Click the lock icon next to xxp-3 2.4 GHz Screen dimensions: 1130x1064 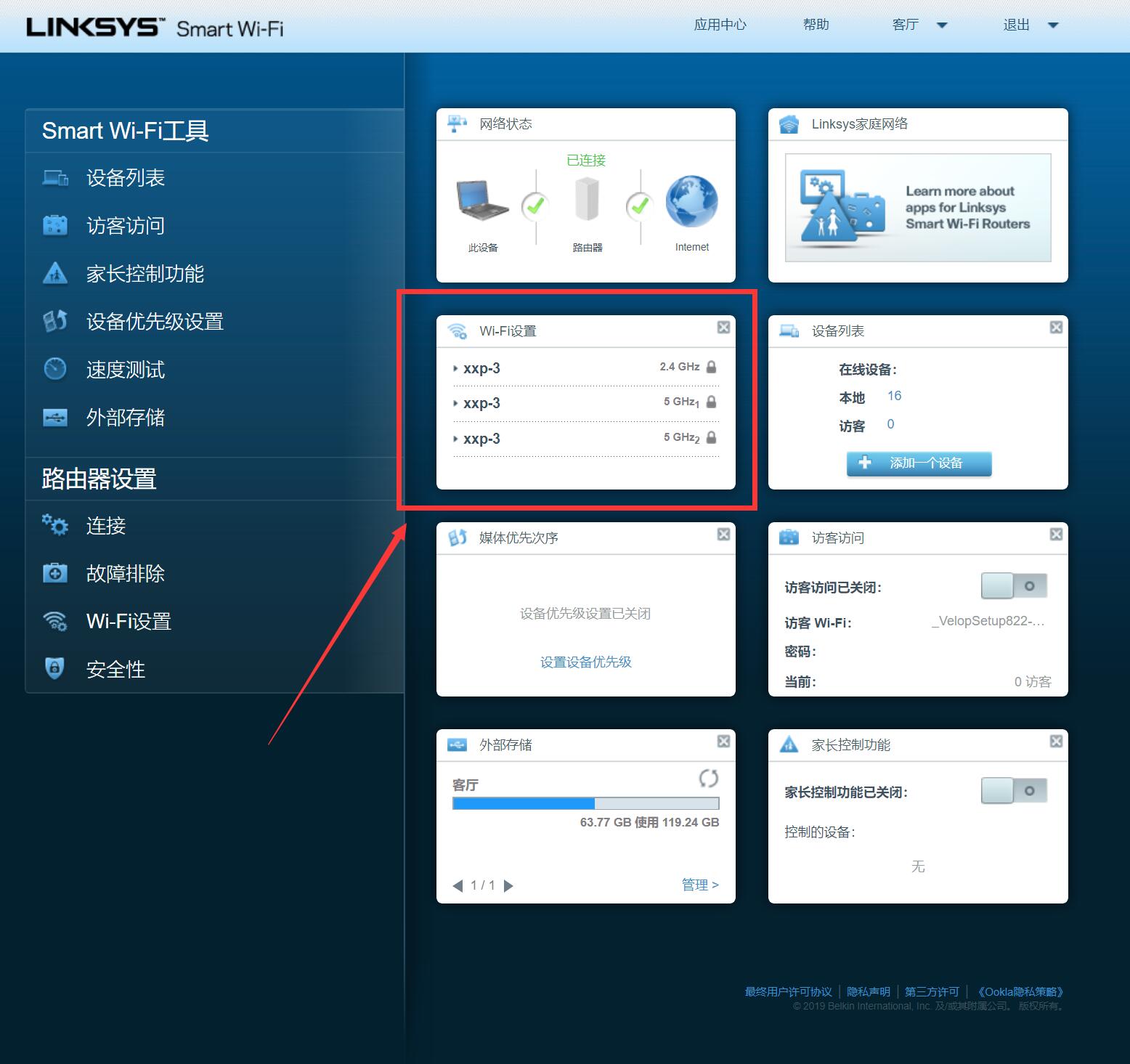pos(711,367)
